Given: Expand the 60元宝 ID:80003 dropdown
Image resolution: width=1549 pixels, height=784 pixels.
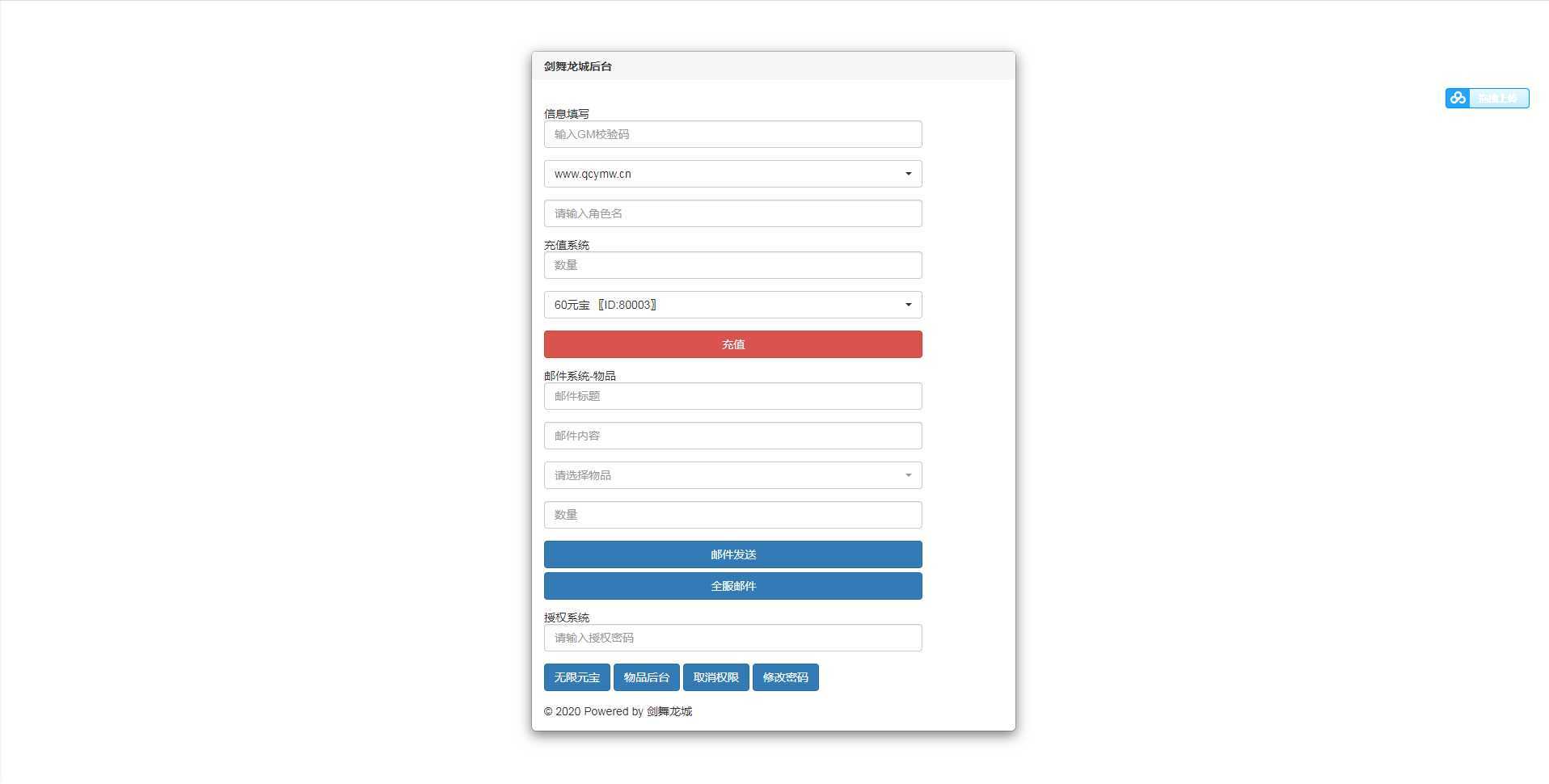Looking at the screenshot, I should (x=732, y=305).
